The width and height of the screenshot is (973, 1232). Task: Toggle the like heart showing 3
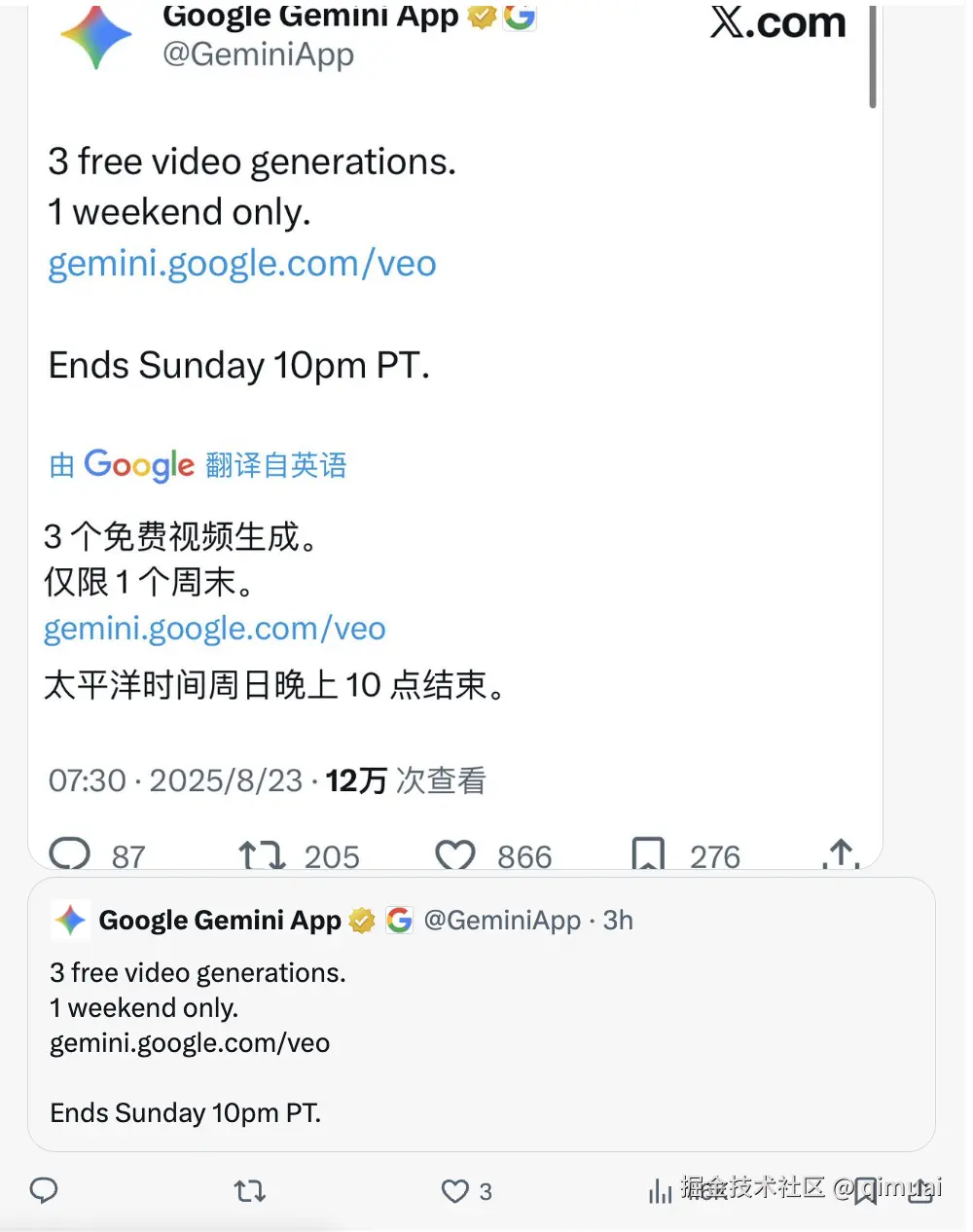click(x=454, y=1190)
